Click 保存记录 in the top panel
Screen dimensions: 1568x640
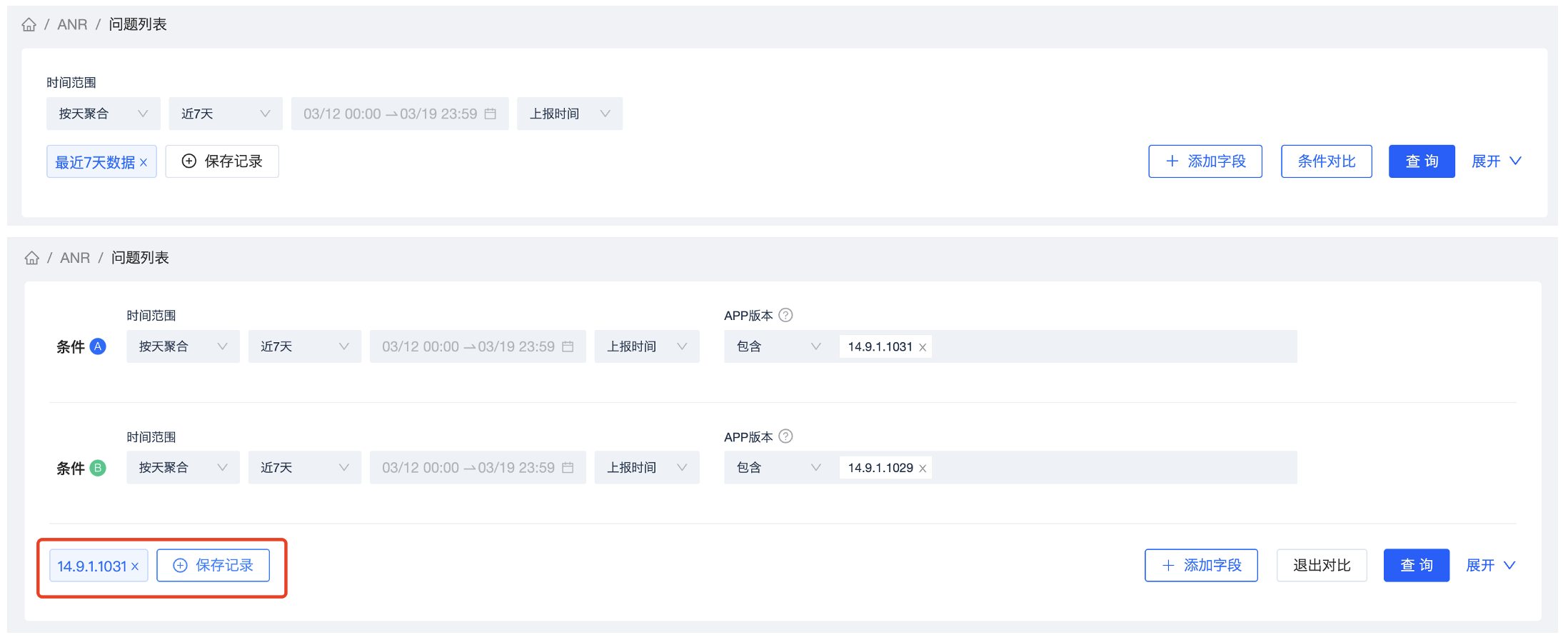[x=222, y=161]
